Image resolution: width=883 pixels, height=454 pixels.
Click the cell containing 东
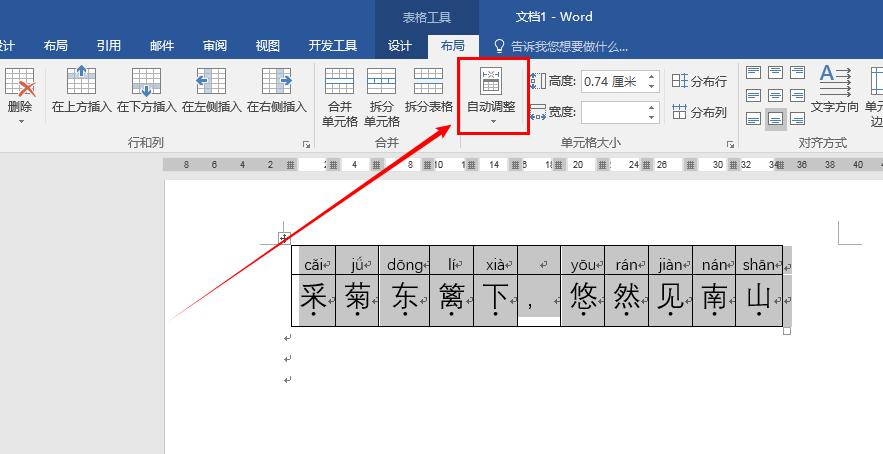coord(404,300)
